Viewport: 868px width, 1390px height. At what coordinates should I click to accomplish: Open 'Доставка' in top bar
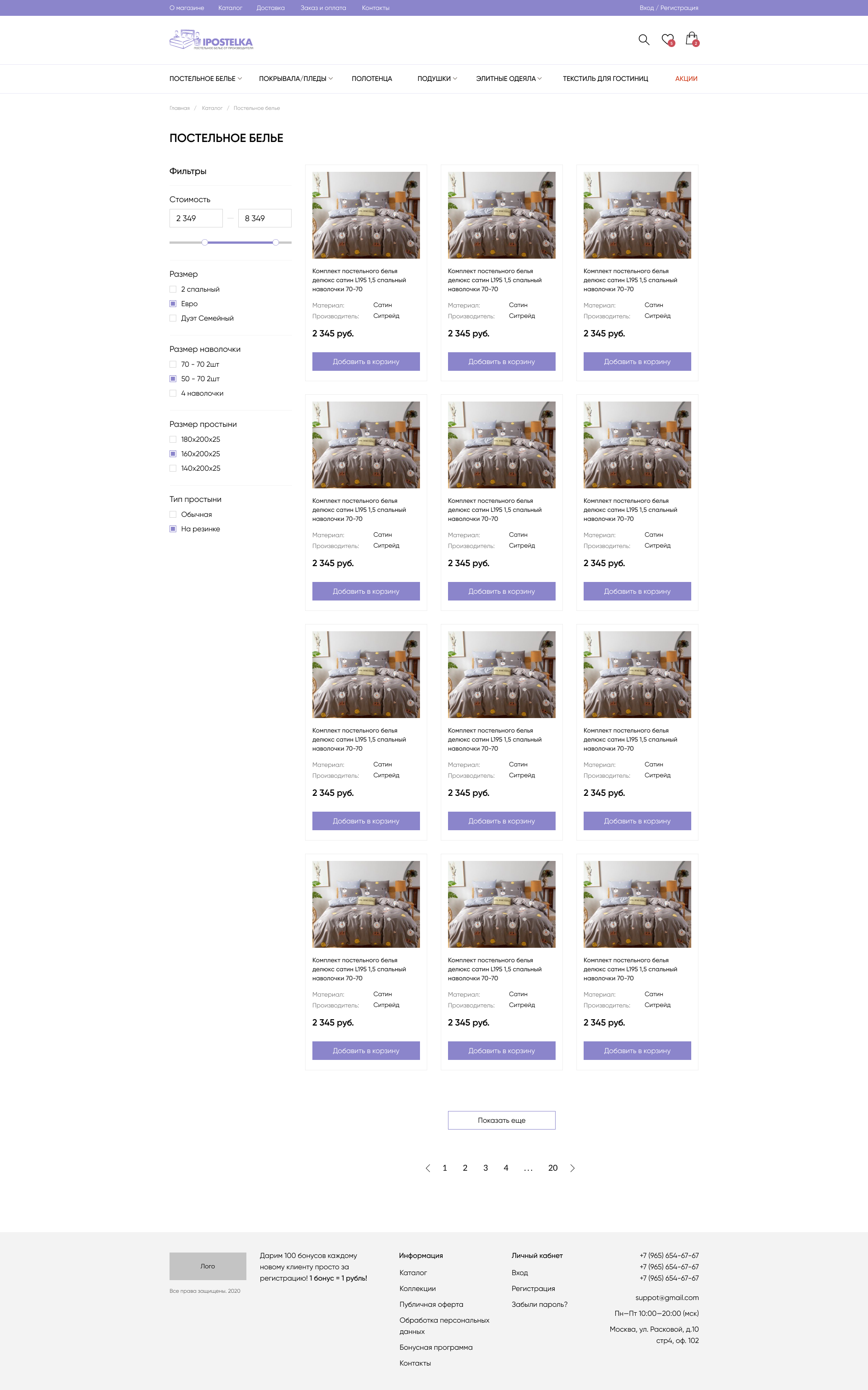coord(270,8)
